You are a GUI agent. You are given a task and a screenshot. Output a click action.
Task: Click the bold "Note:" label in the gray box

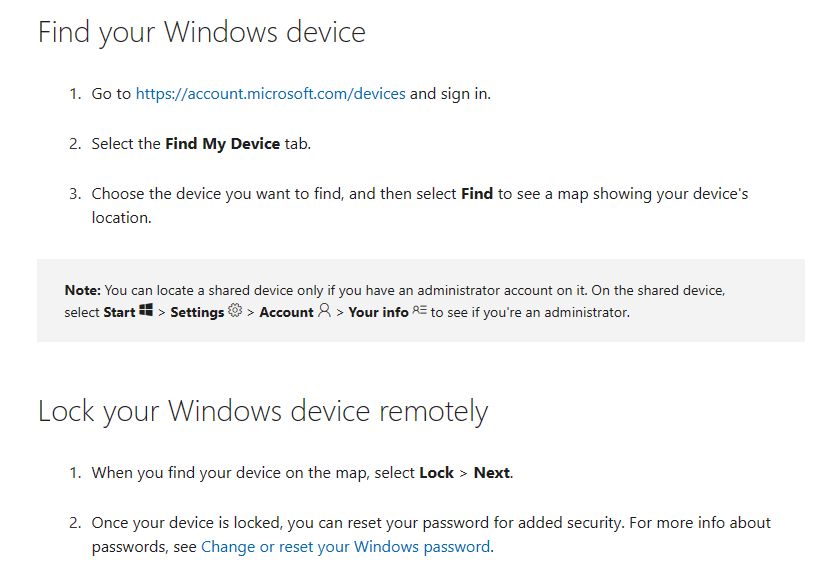point(83,290)
